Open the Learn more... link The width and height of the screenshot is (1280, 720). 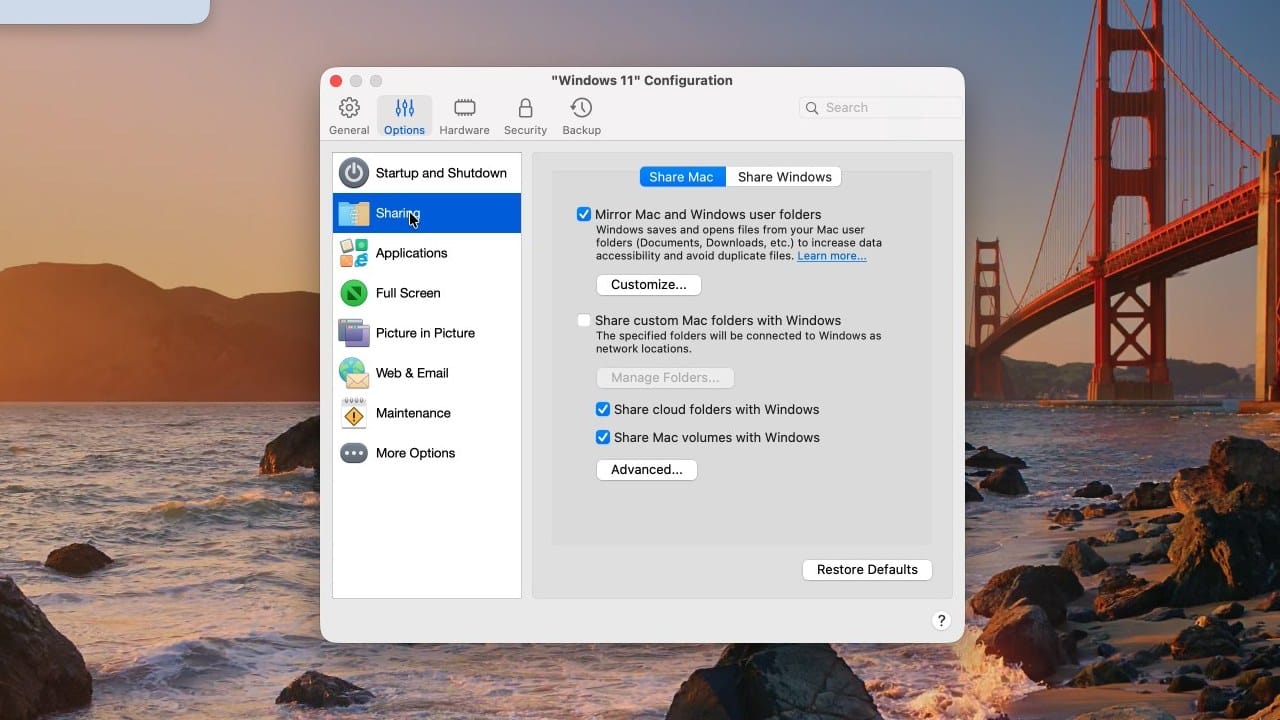[832, 256]
